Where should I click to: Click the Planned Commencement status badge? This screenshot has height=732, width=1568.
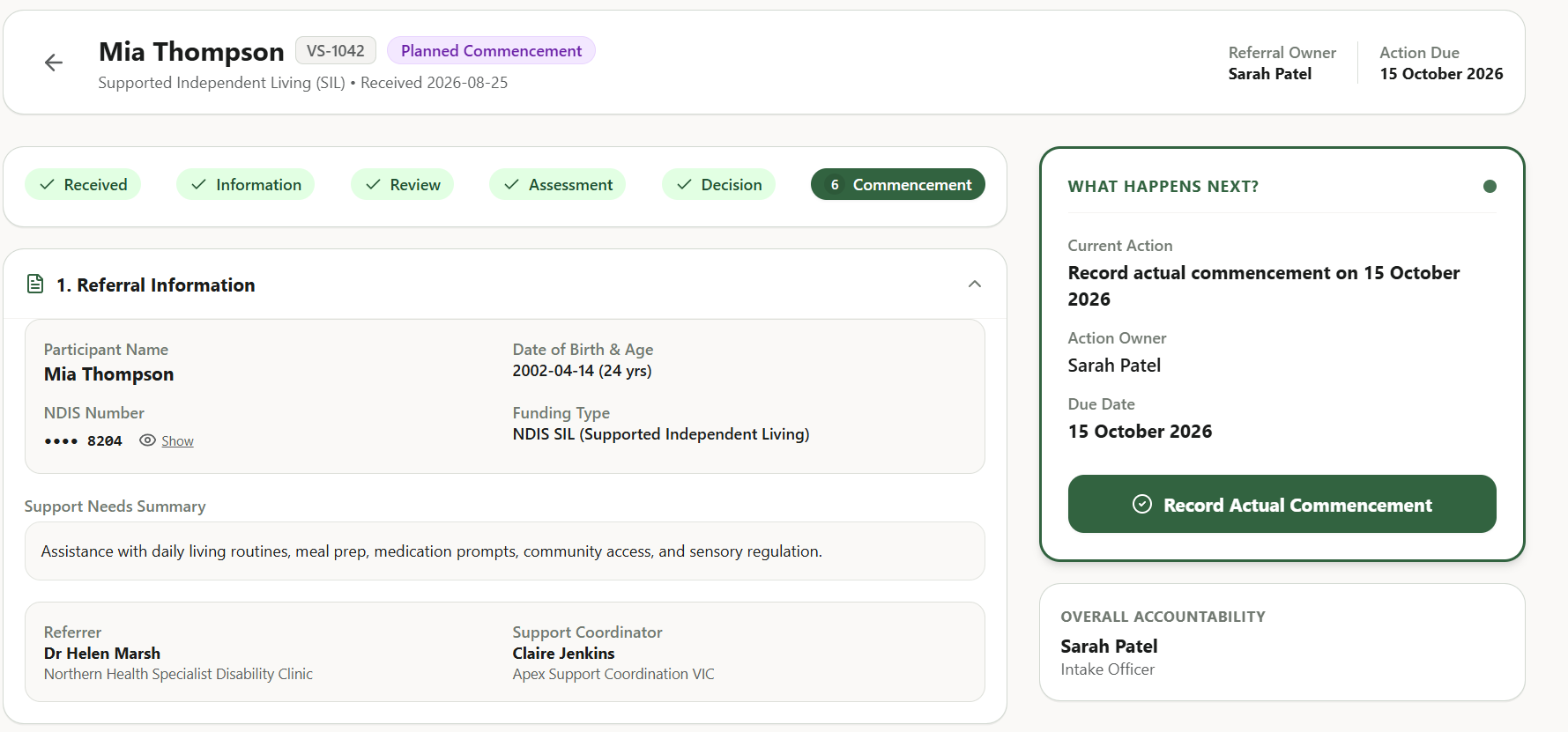pyautogui.click(x=491, y=51)
